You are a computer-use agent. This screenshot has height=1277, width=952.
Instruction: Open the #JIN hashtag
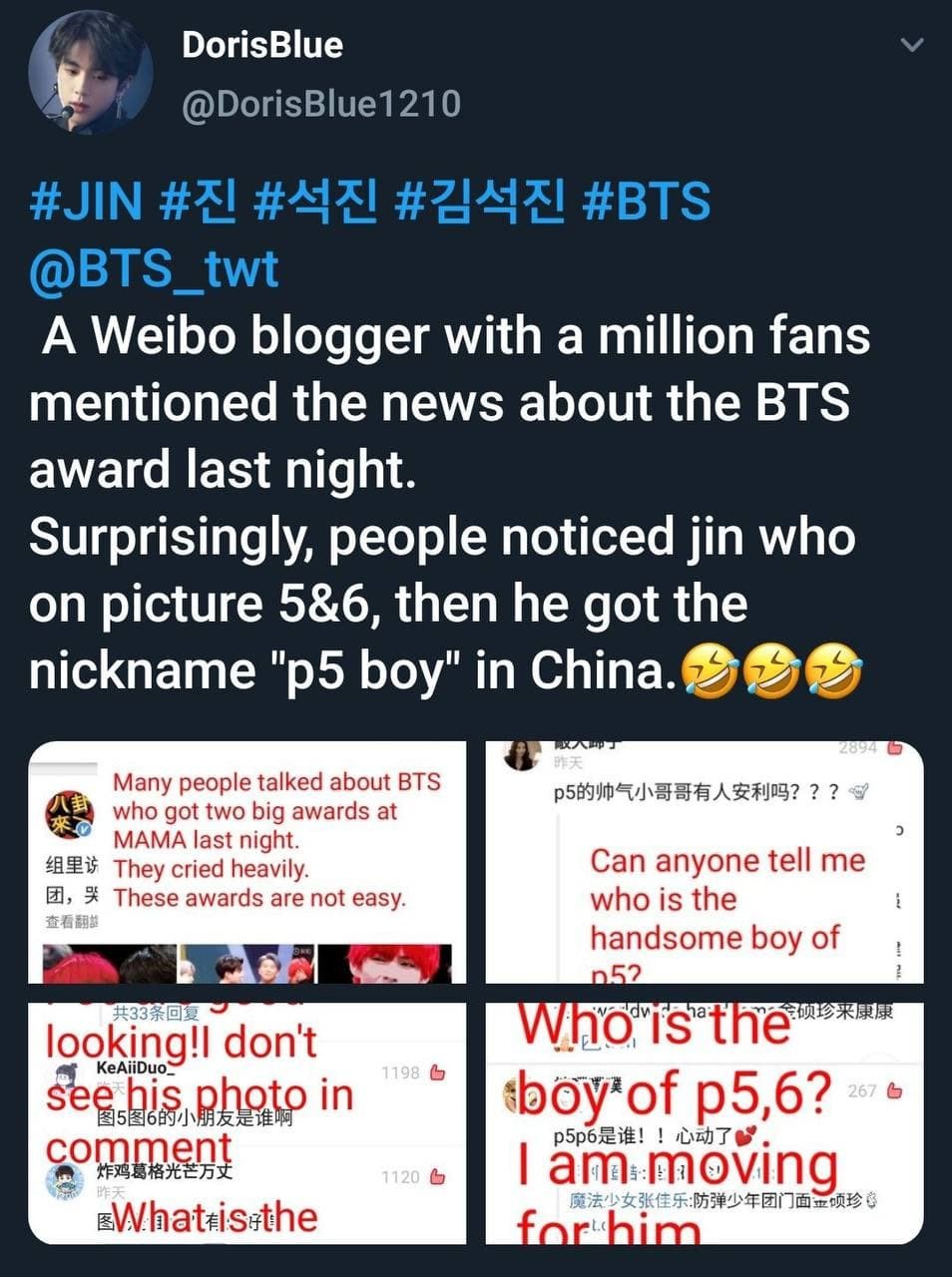pos(86,201)
